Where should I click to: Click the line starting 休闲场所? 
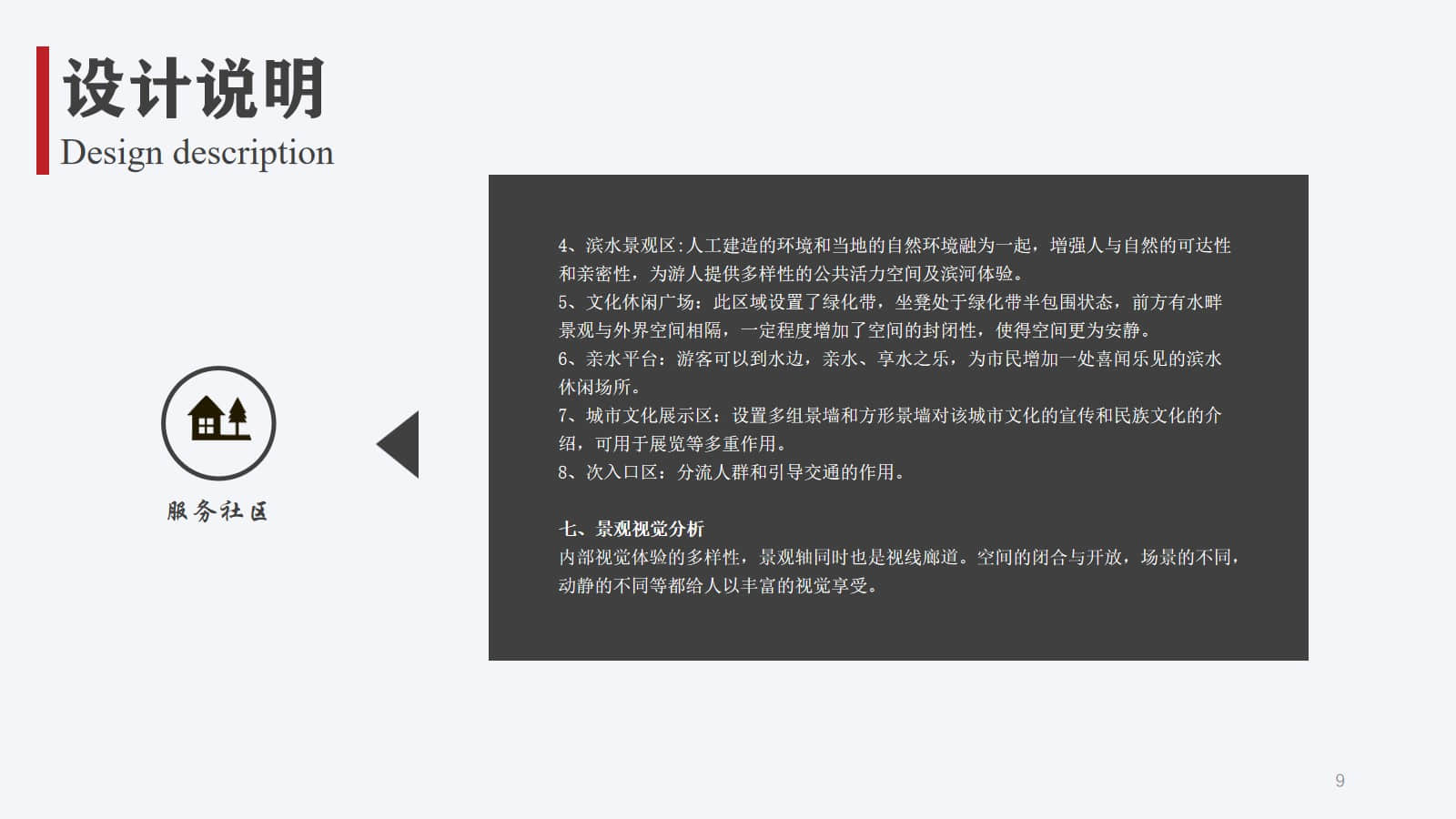coord(602,388)
